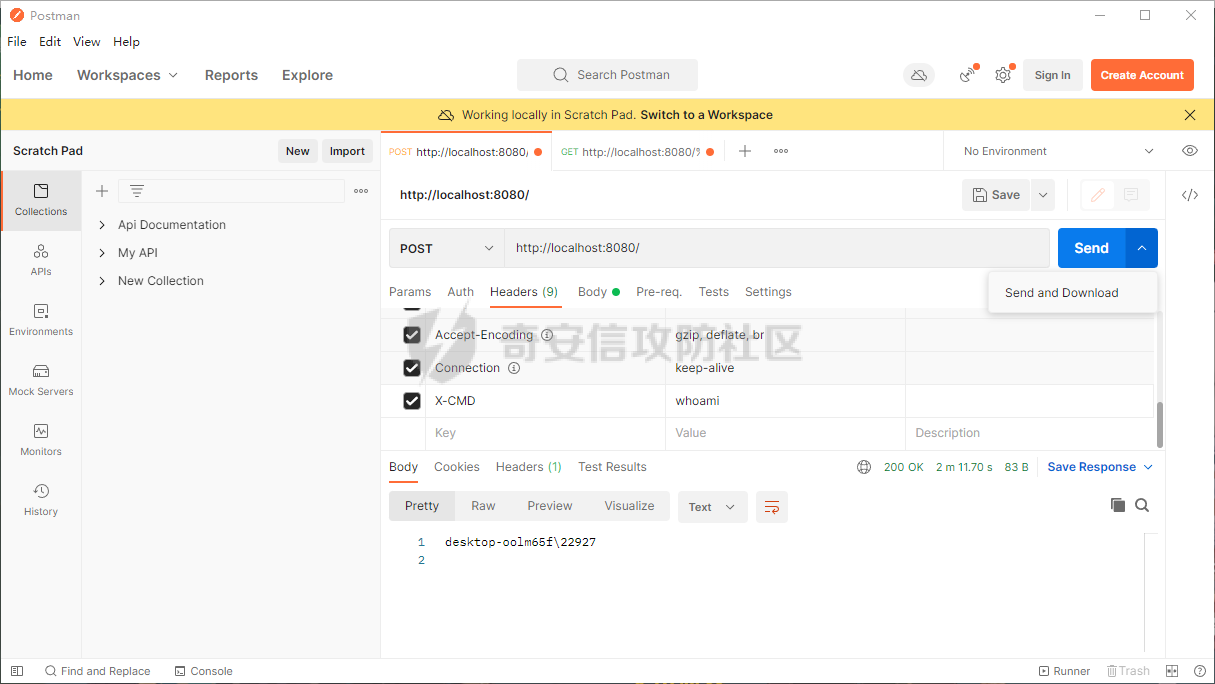Open the Environments sidebar panel

41,320
